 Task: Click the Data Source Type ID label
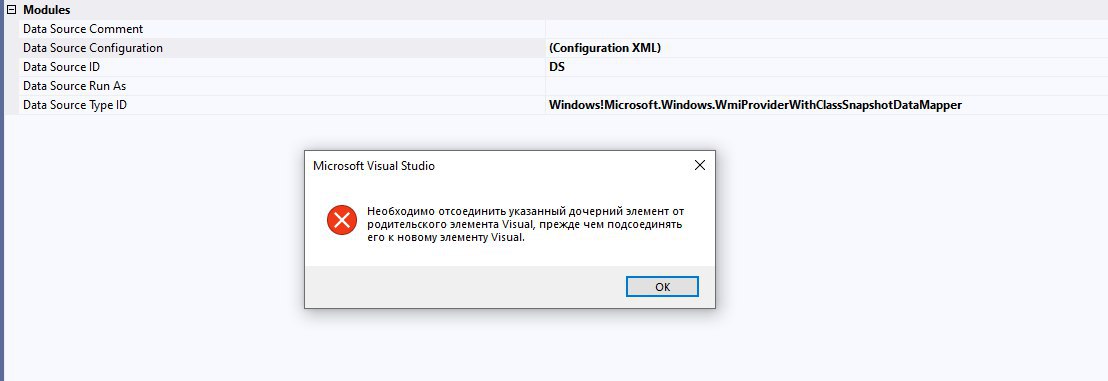coord(75,105)
